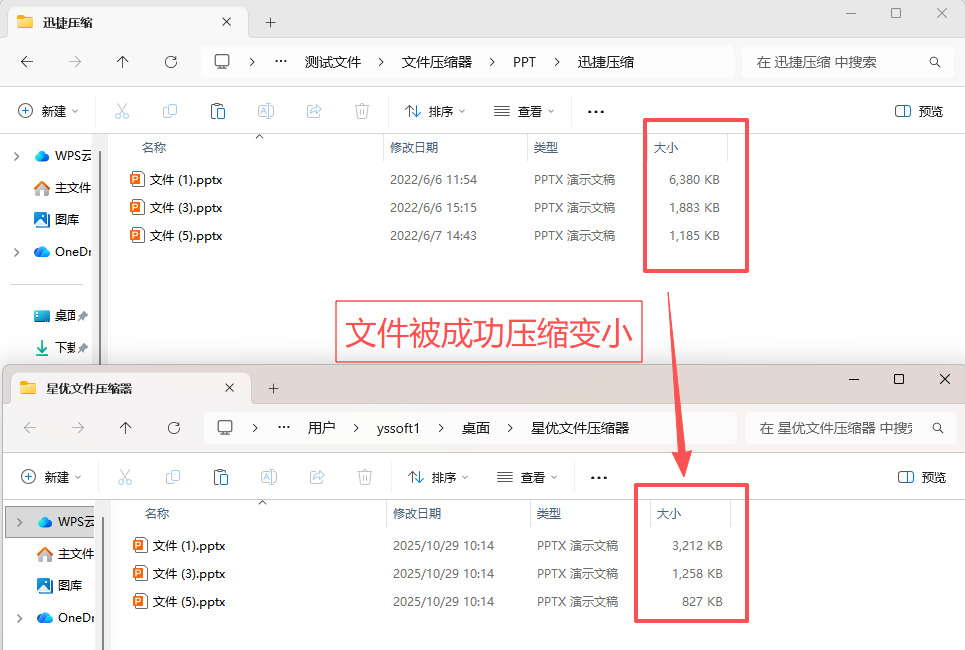
Task: Open 查看 dropdown in 星优文件压缩器 window
Action: point(527,477)
